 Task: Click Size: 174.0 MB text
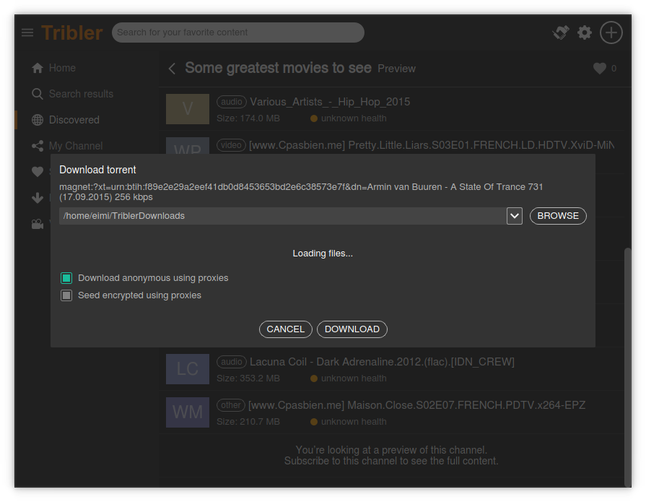[248, 118]
